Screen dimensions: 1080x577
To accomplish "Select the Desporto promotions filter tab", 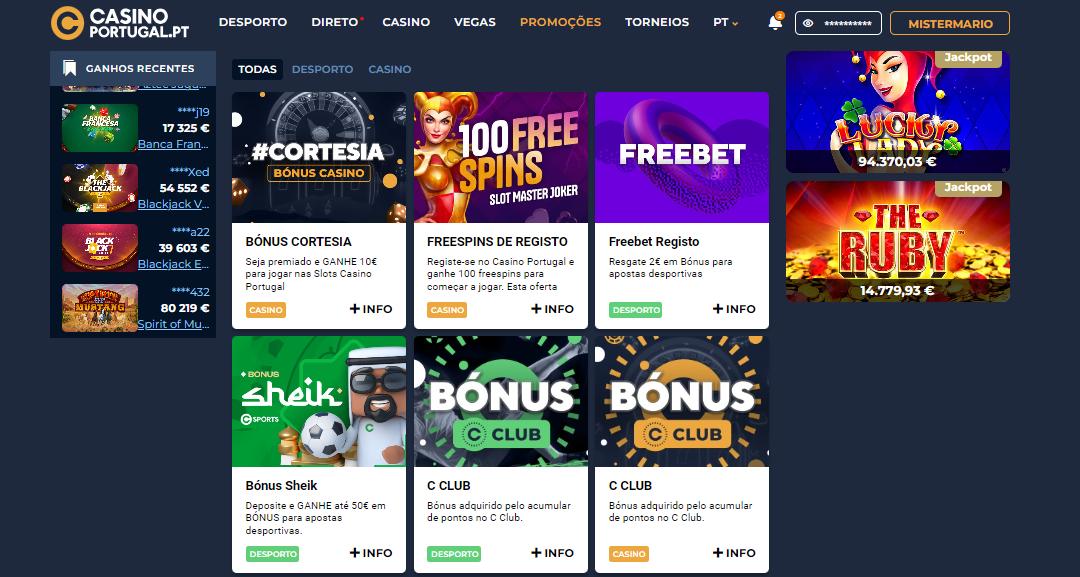I will coord(322,69).
